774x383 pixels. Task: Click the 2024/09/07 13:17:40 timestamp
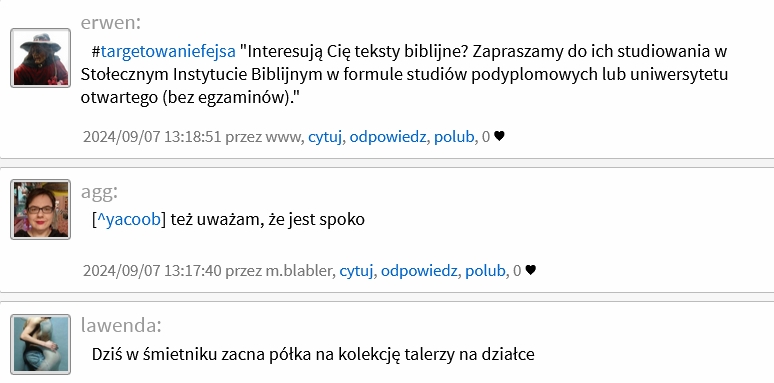click(x=152, y=270)
